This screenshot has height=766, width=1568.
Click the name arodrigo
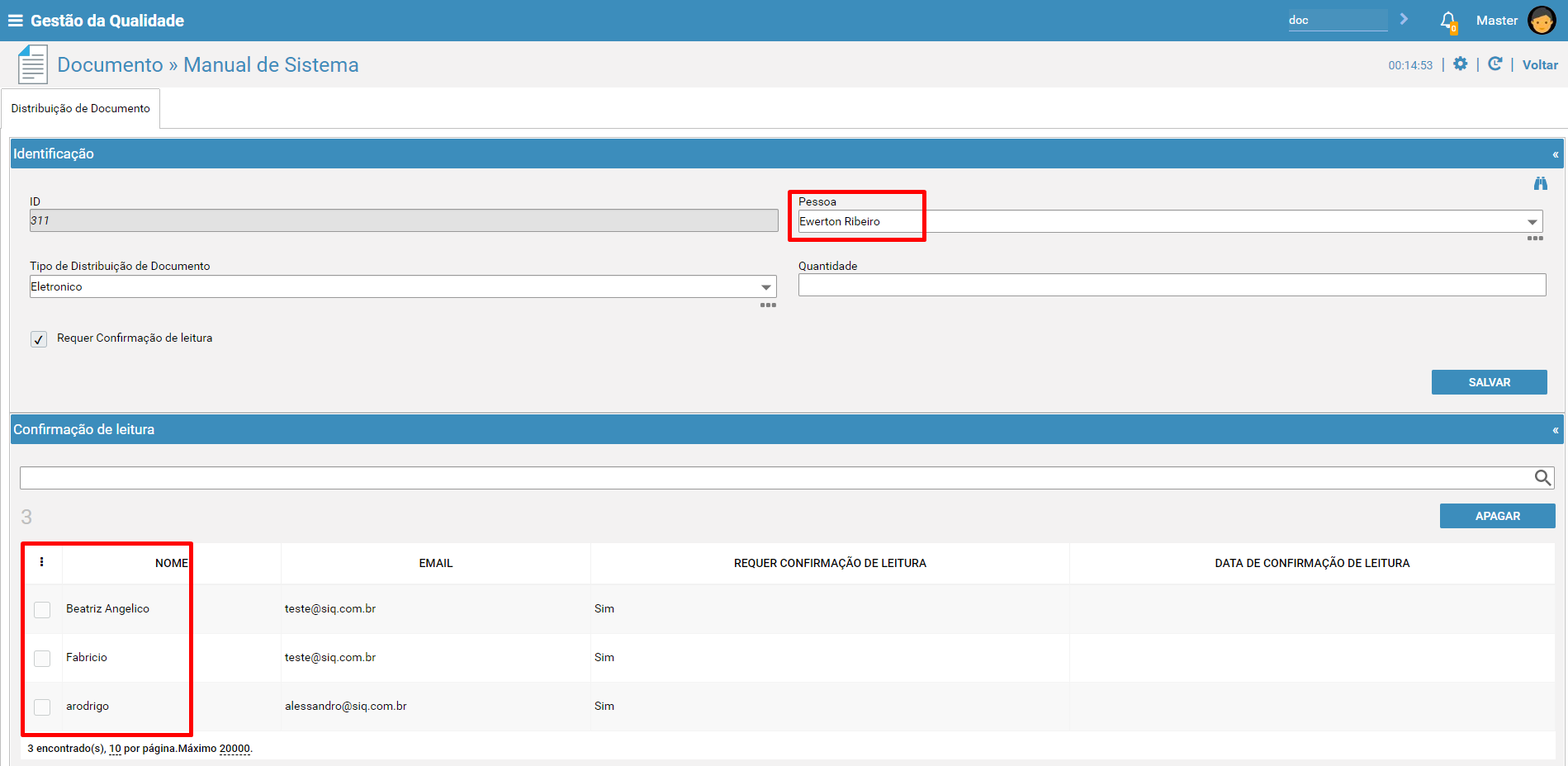pos(88,706)
